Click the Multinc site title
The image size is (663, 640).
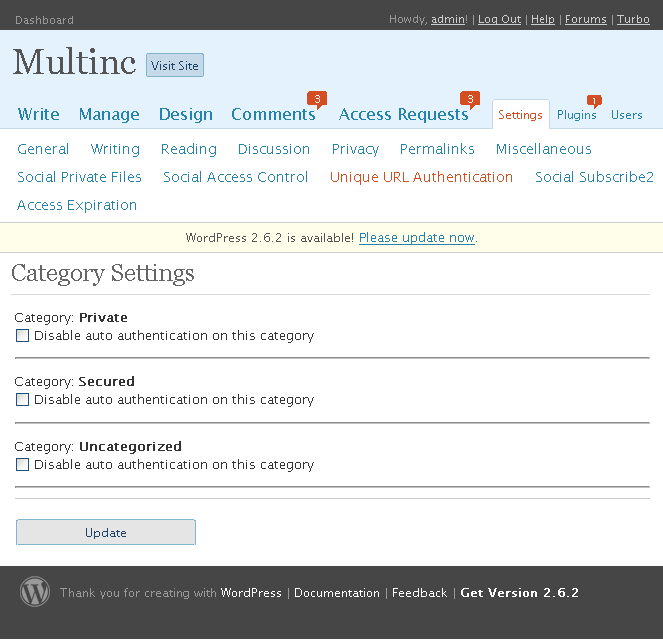pyautogui.click(x=74, y=62)
